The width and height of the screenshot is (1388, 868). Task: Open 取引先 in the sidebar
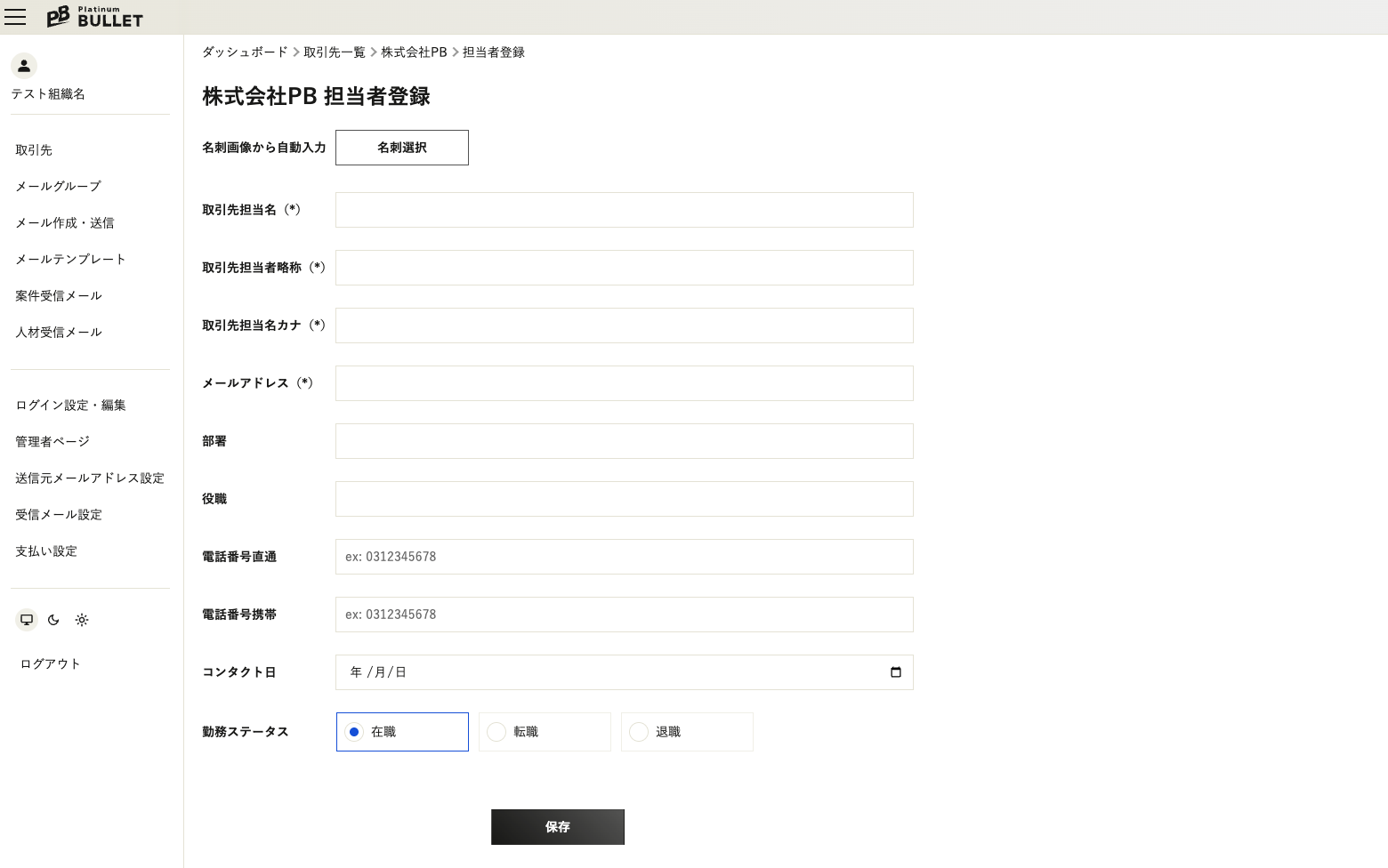[34, 150]
